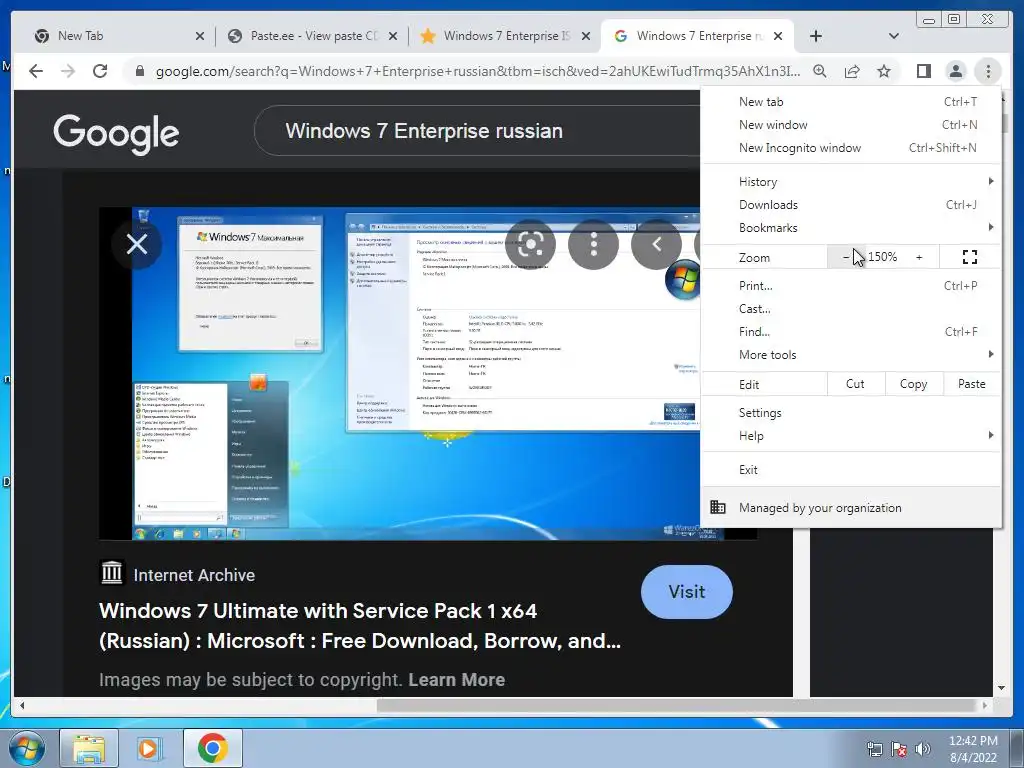Close the Paste.ee tab
Viewport: 1024px width, 768px height.
(x=392, y=37)
